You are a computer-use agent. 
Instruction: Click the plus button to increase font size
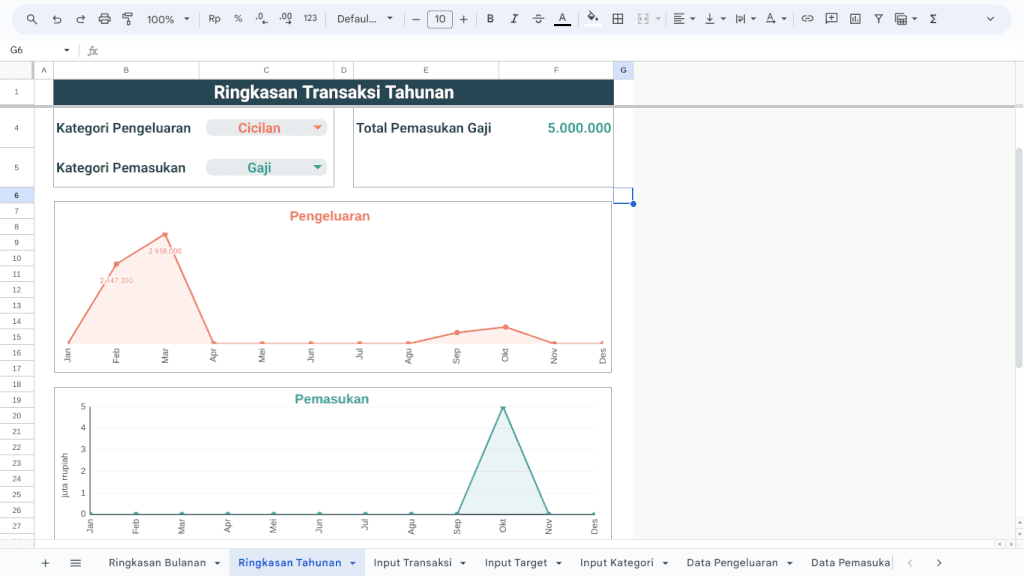tap(463, 19)
